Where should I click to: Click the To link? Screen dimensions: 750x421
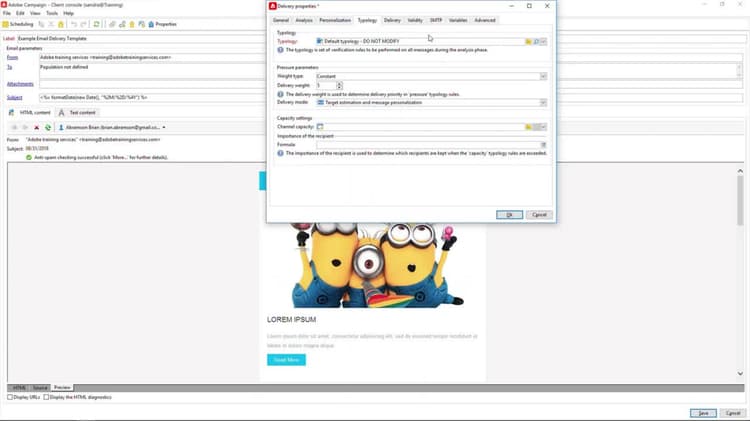pos(9,67)
